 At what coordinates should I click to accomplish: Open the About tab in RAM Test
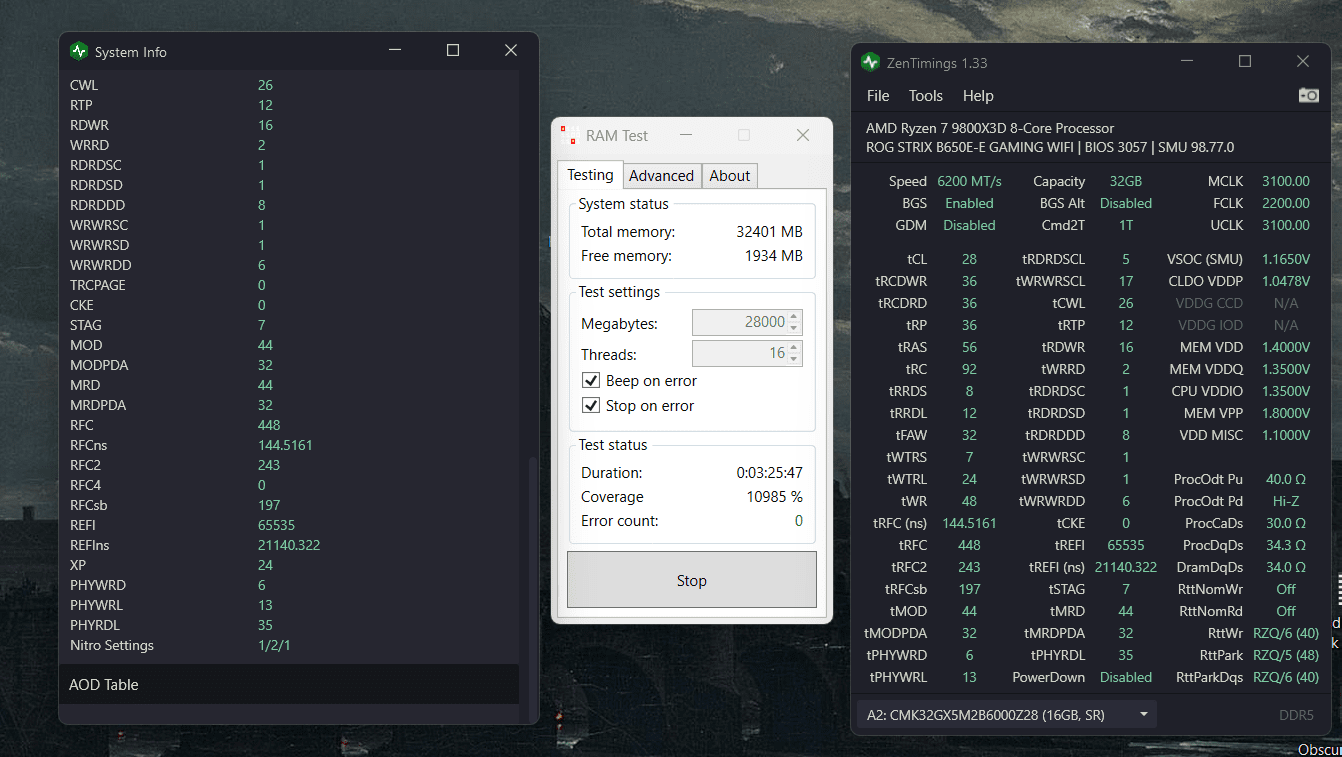pyautogui.click(x=729, y=176)
